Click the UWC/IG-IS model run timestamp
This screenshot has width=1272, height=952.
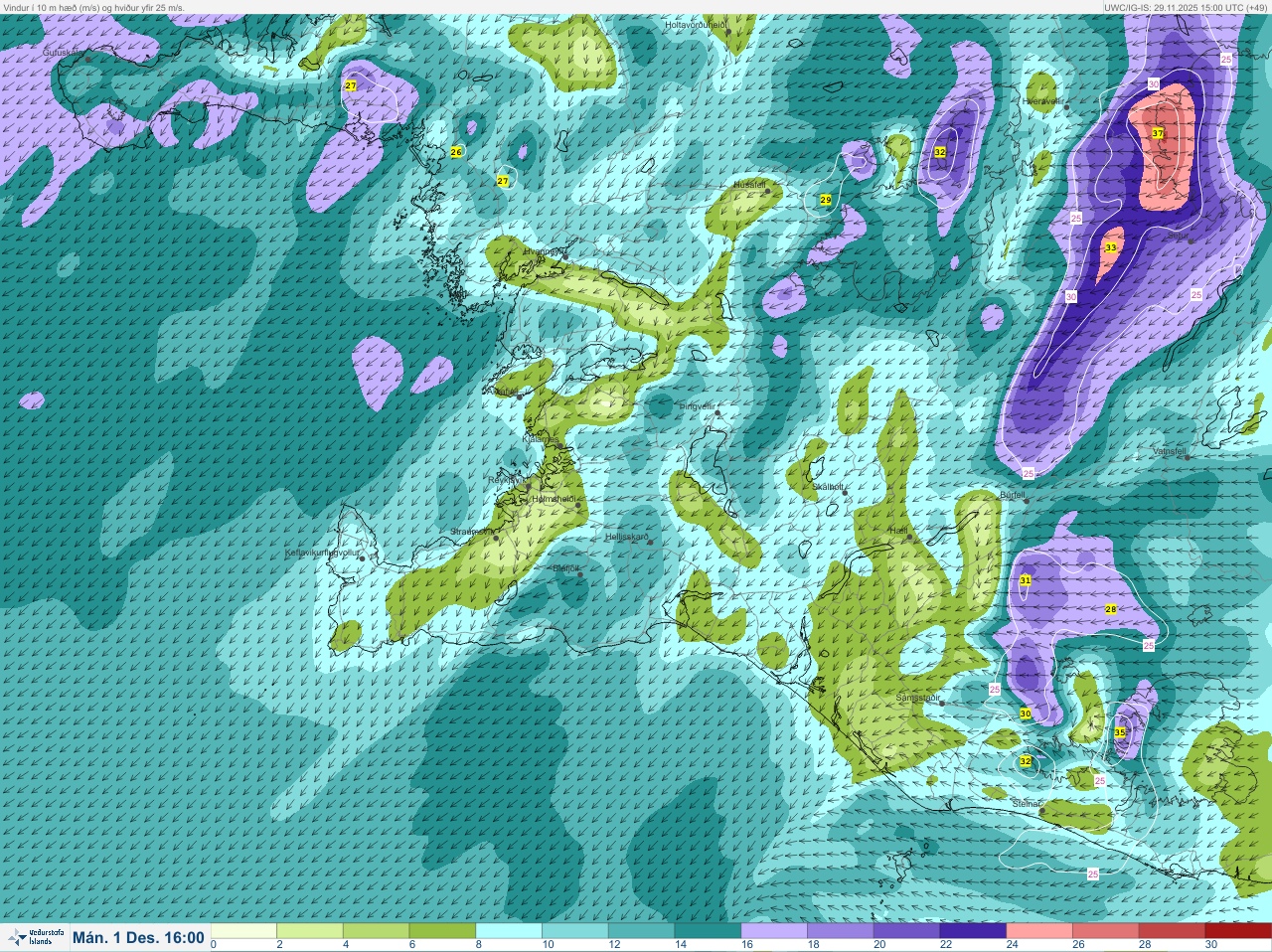pos(1186,7)
